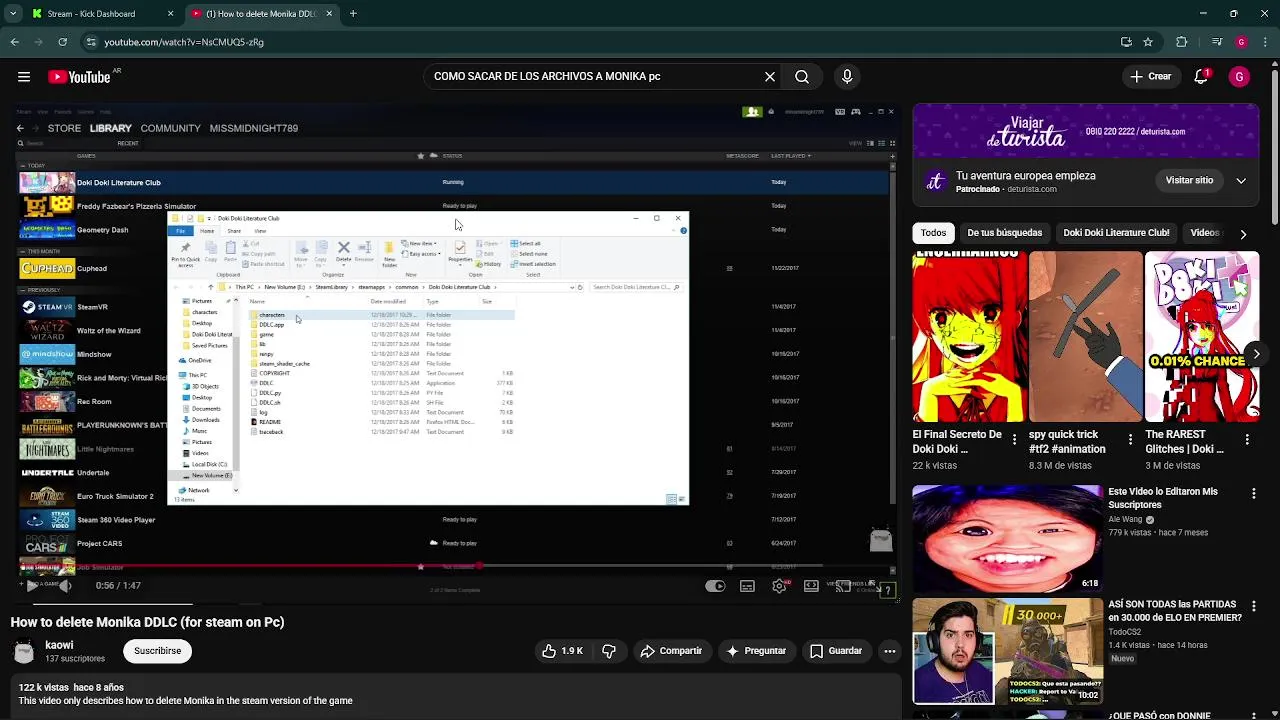This screenshot has height=720, width=1280.
Task: Run the search with the magnifier button
Action: [802, 77]
